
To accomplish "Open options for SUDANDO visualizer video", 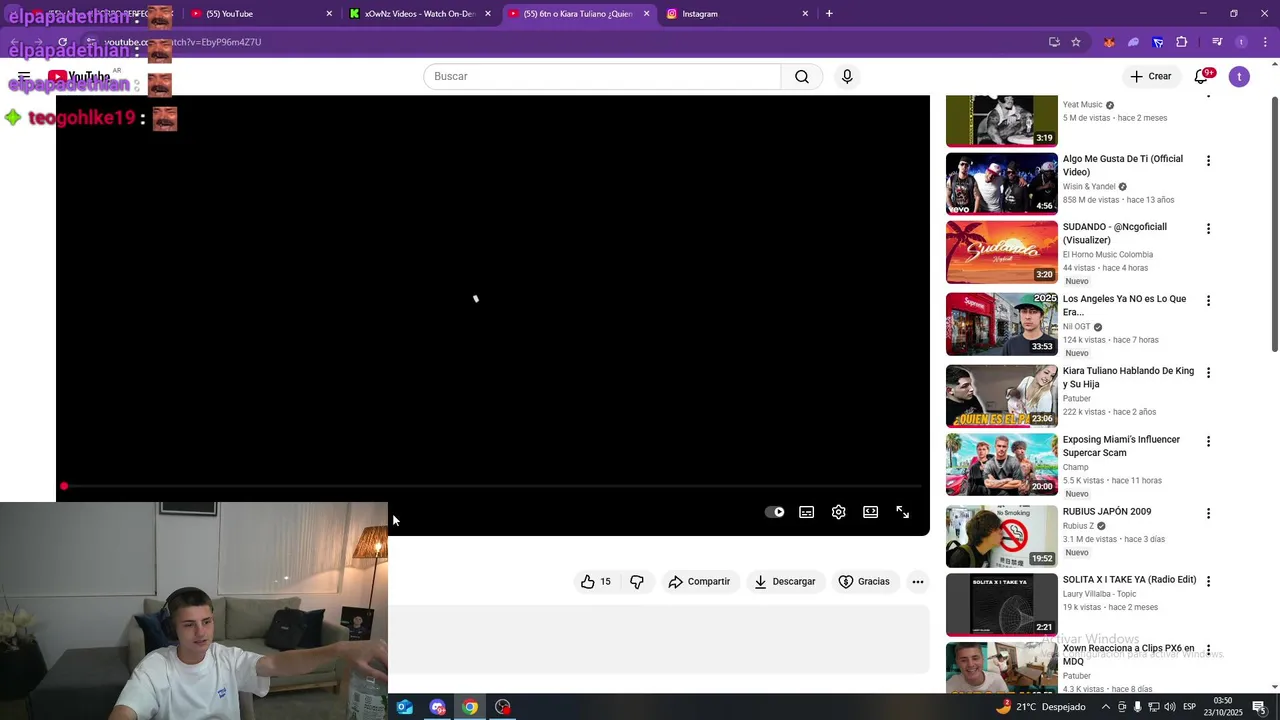I will click(1208, 229).
